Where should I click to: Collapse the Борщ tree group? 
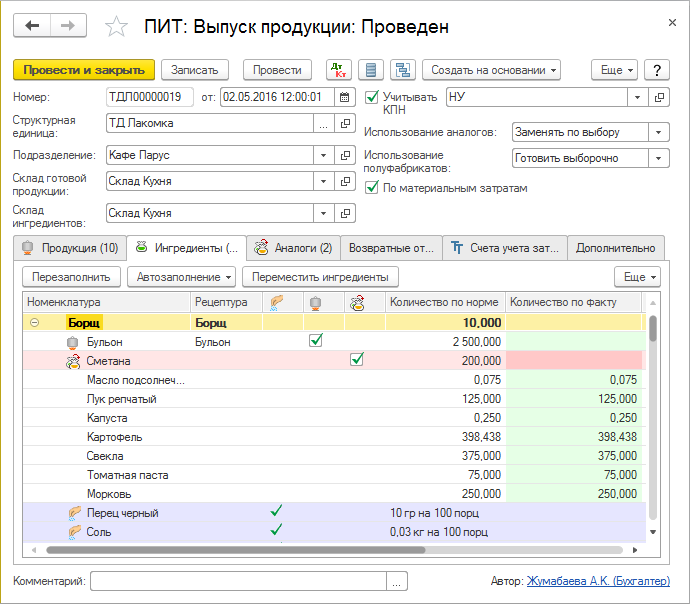click(x=35, y=323)
